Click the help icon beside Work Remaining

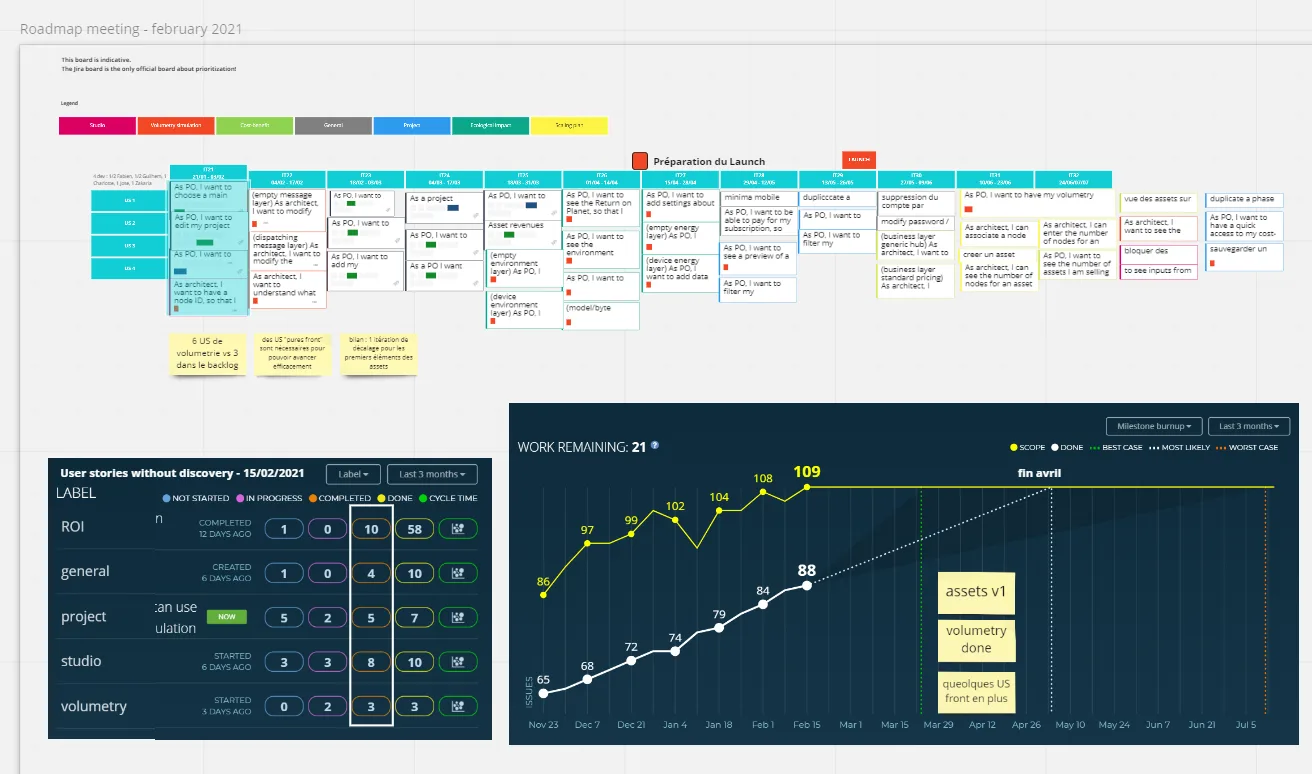655,446
